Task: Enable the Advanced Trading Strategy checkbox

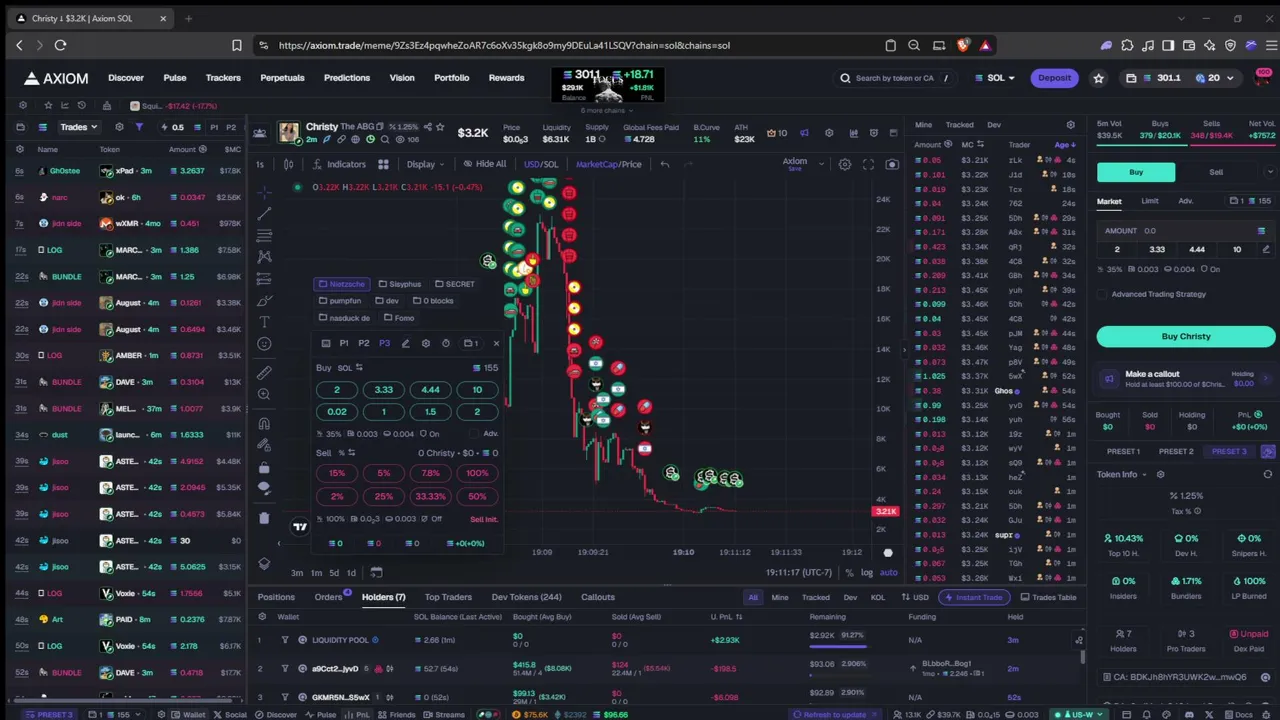Action: pyautogui.click(x=1102, y=294)
